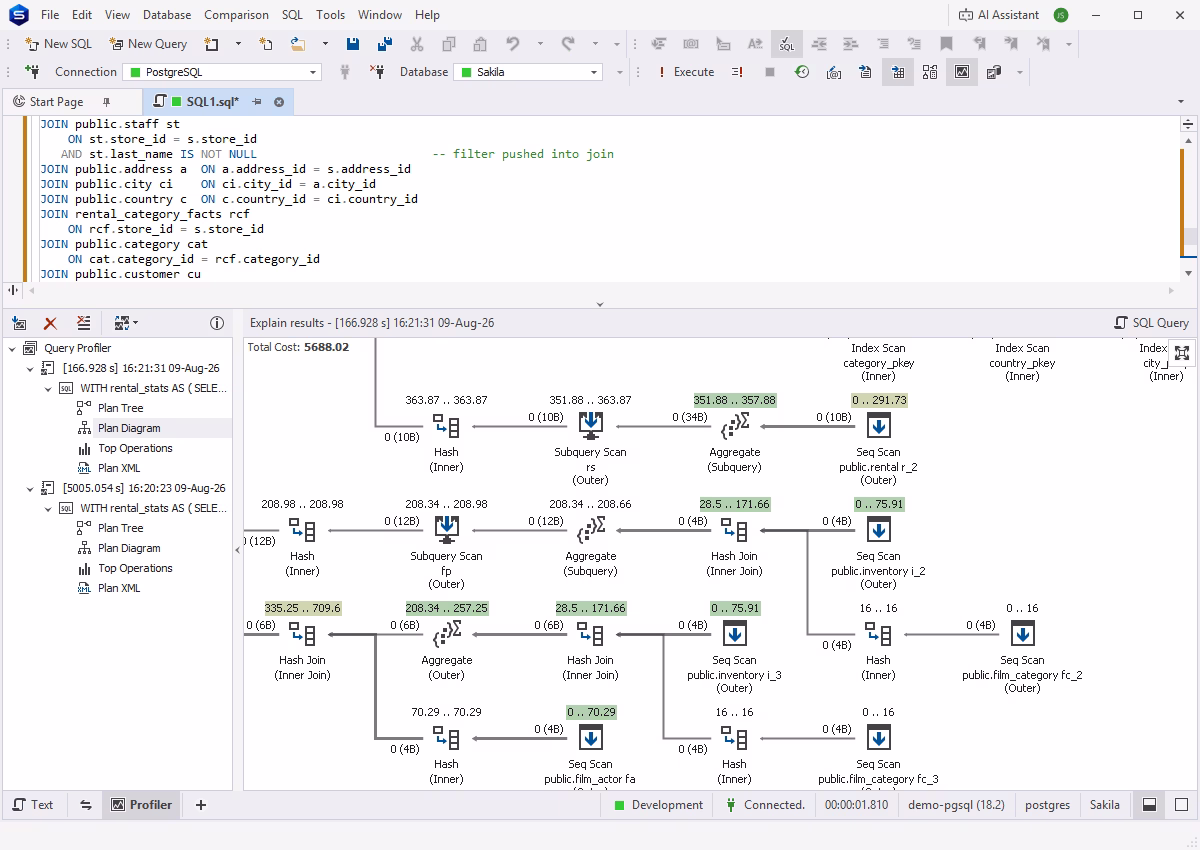The width and height of the screenshot is (1200, 850).
Task: Click the change database plug icon
Action: coord(377,72)
